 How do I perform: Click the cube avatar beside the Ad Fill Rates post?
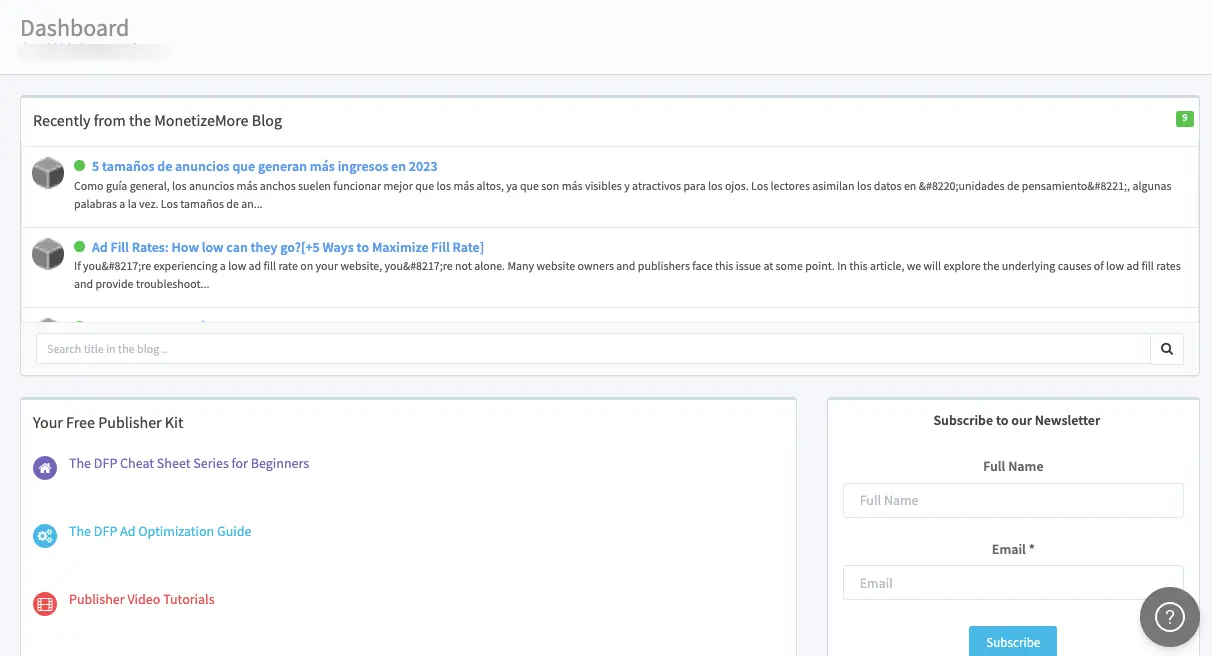coord(48,254)
